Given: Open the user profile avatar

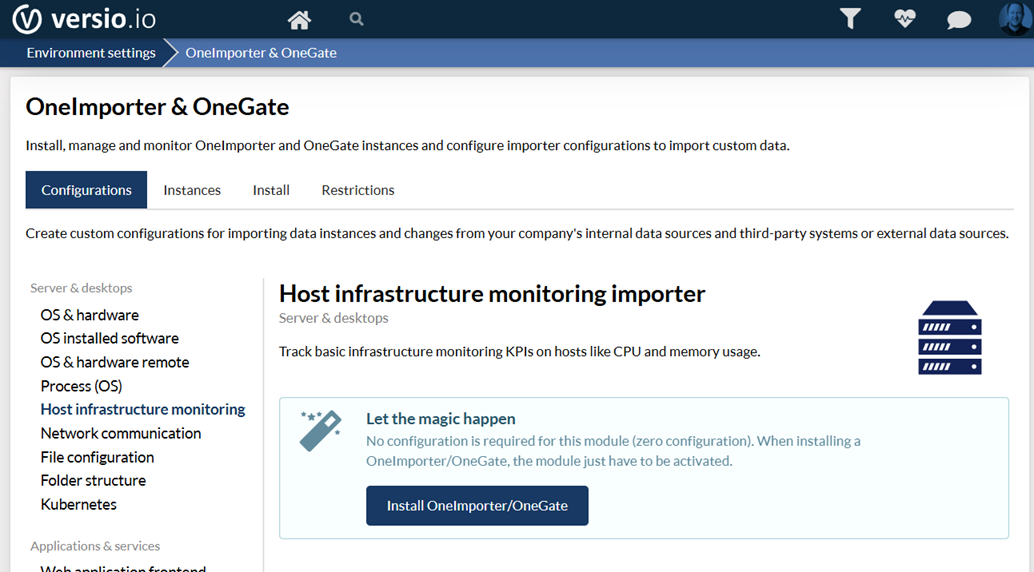Looking at the screenshot, I should tap(1016, 18).
